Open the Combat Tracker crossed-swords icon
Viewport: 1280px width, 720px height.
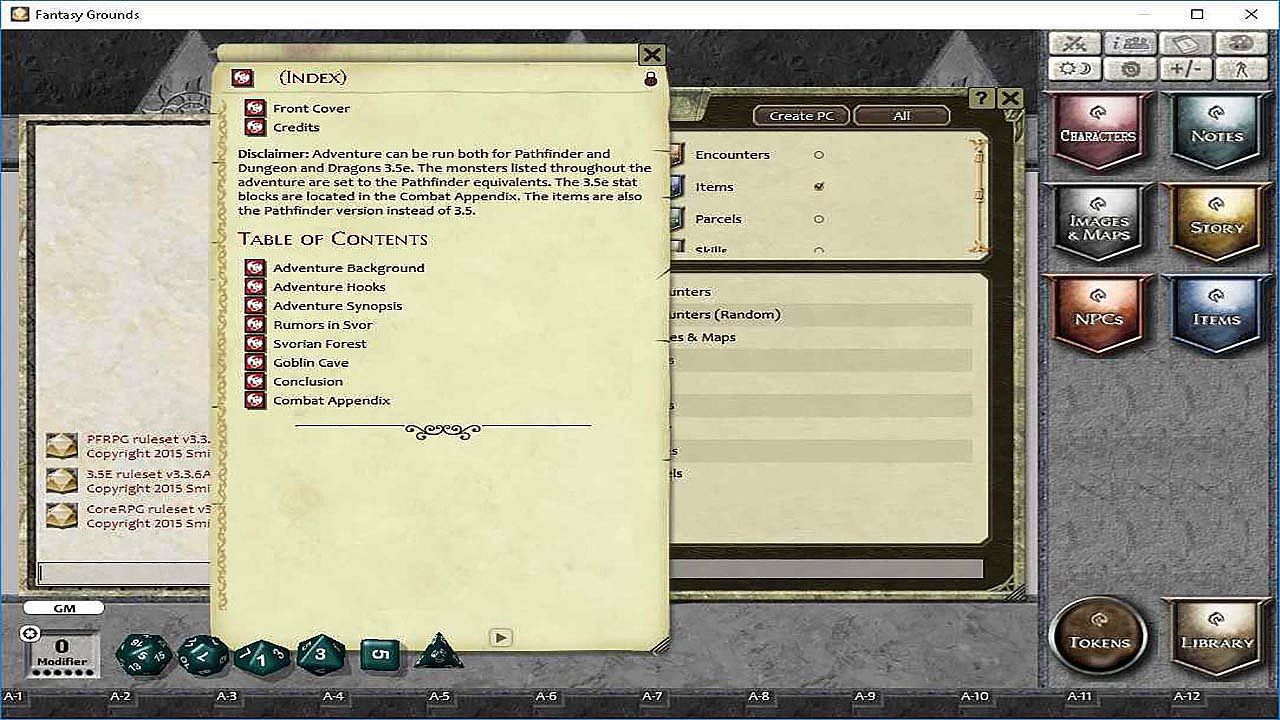pos(1075,44)
